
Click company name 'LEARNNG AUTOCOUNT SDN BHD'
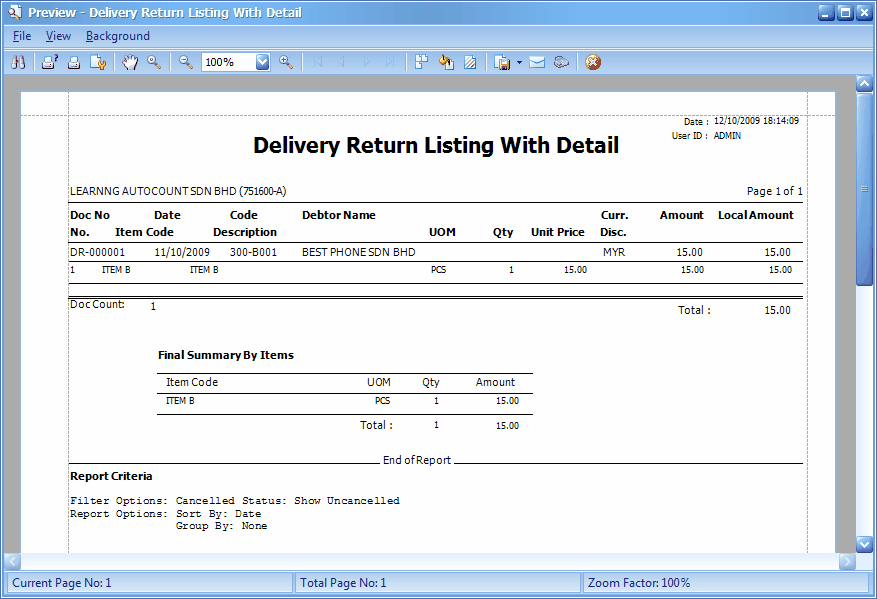153,191
